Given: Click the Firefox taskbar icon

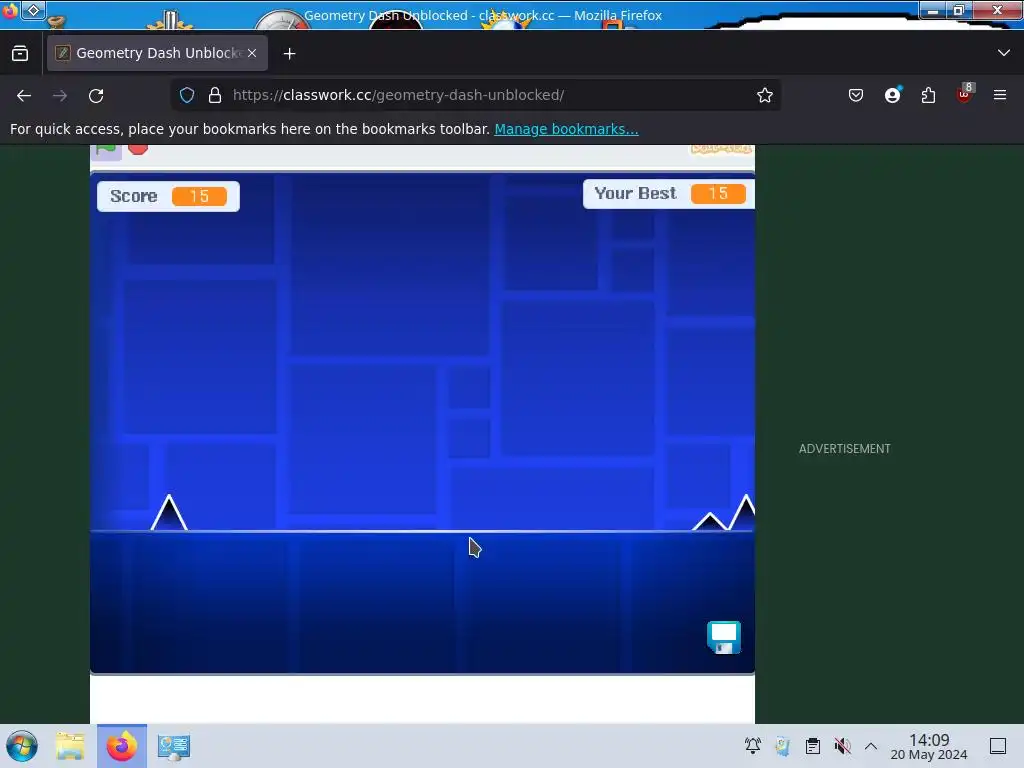Looking at the screenshot, I should (122, 746).
